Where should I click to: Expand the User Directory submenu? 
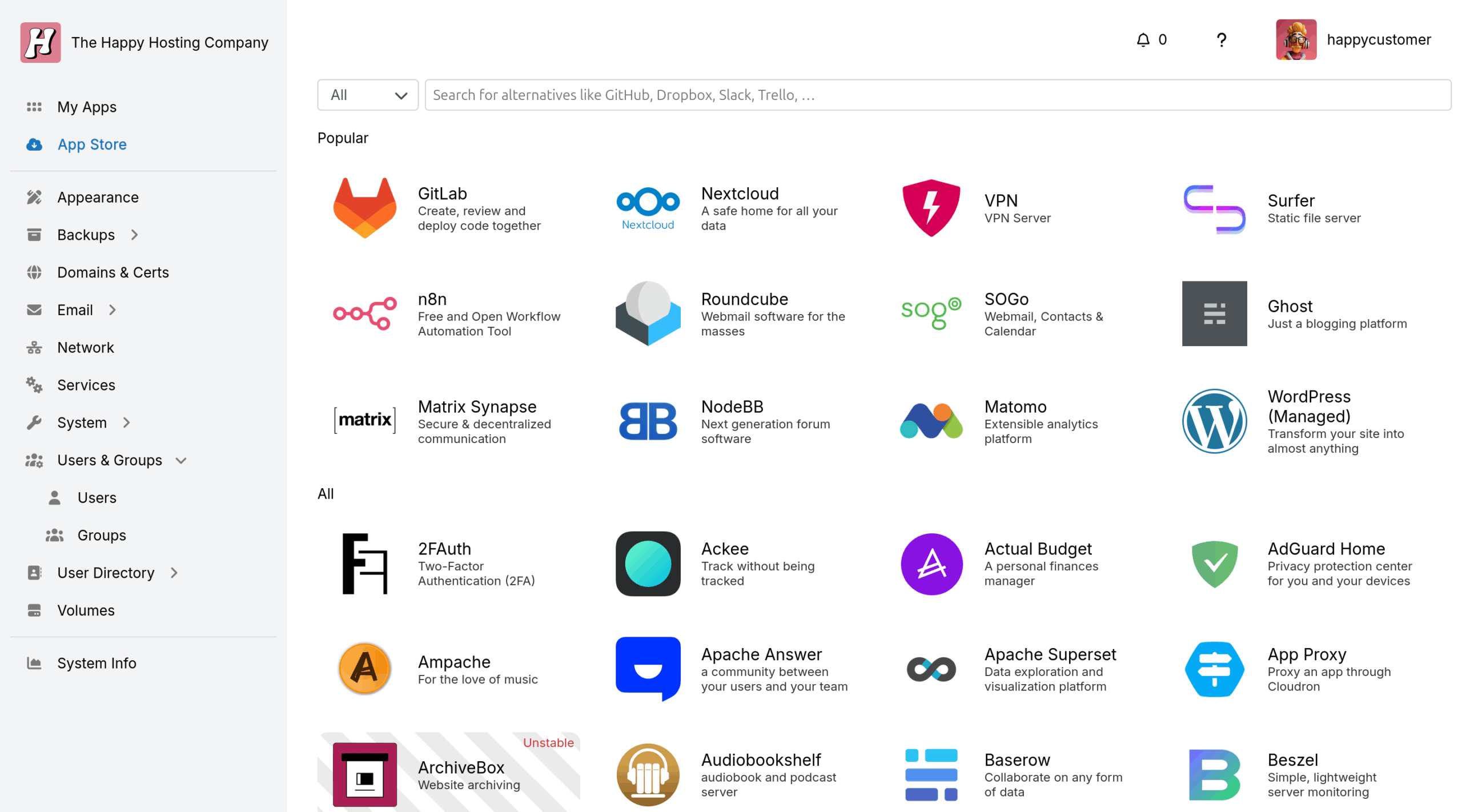tap(174, 573)
